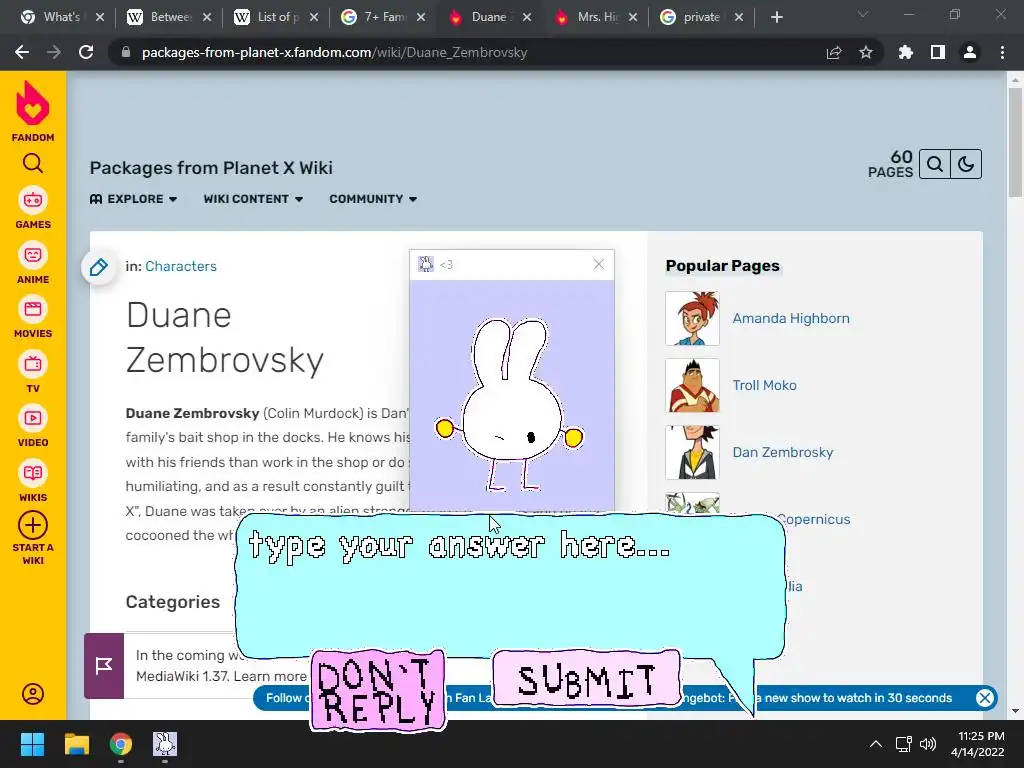
Task: Open the Chrome extensions puzzle icon
Action: click(905, 52)
